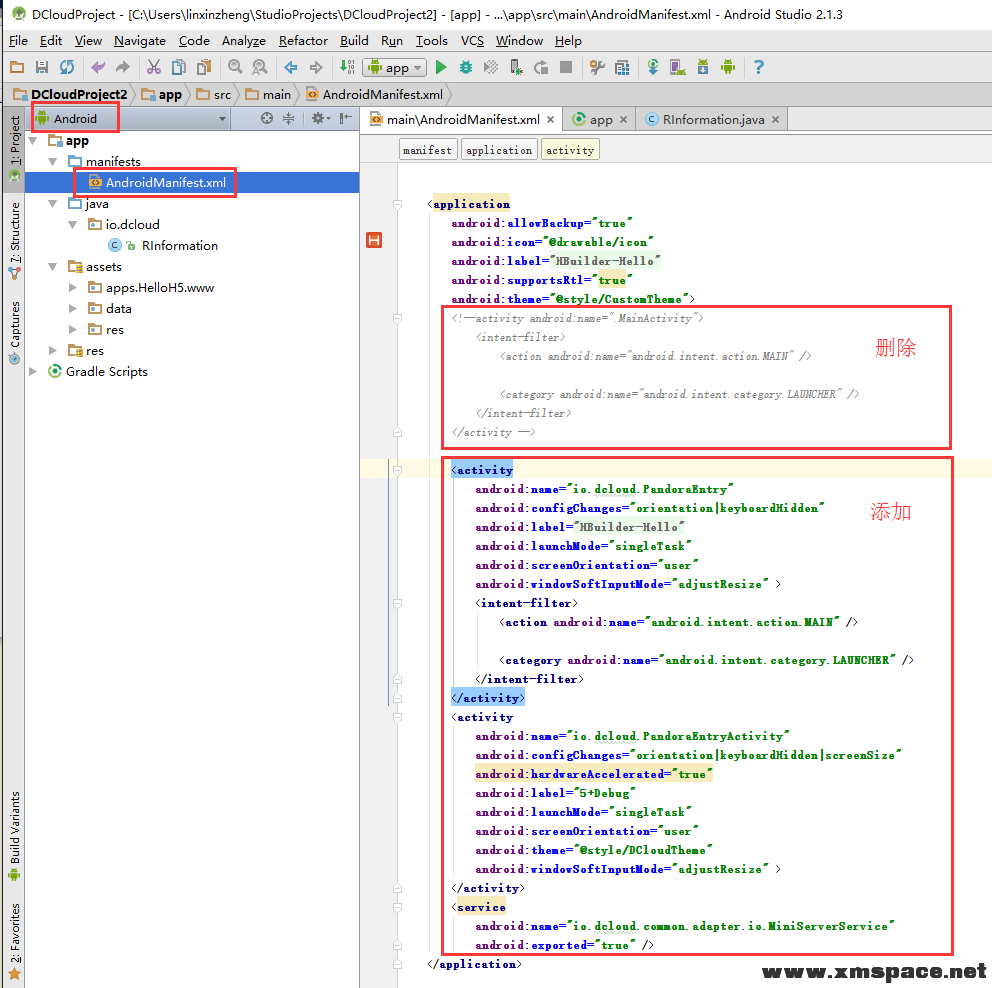This screenshot has width=992, height=988.
Task: Click the Make Project icon
Action: click(347, 67)
